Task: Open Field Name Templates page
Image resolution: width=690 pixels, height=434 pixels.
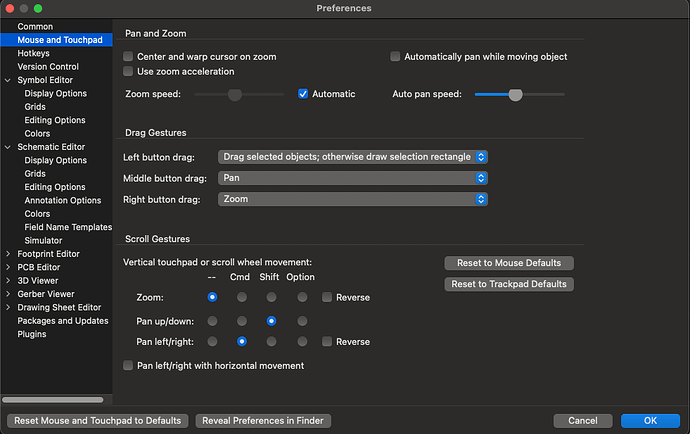Action: coord(68,227)
